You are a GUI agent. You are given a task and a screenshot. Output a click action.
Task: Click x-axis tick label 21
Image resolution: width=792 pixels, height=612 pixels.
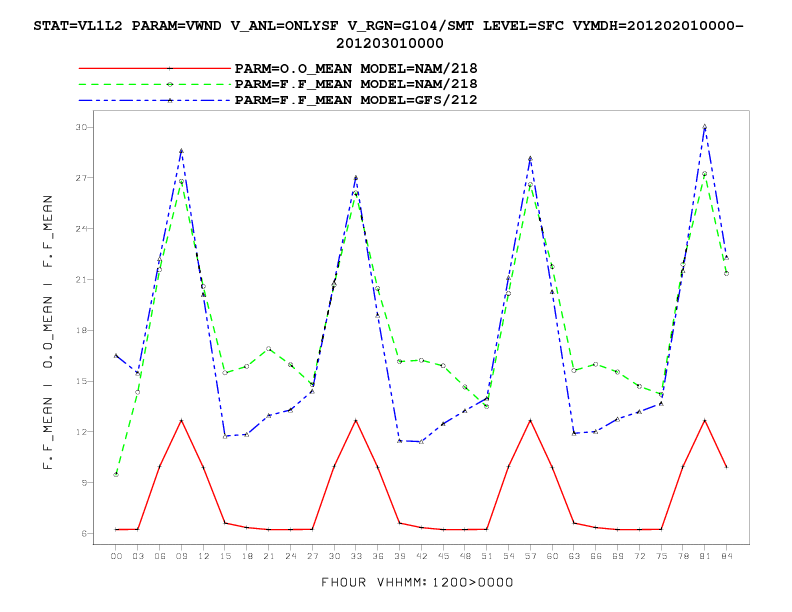269,556
